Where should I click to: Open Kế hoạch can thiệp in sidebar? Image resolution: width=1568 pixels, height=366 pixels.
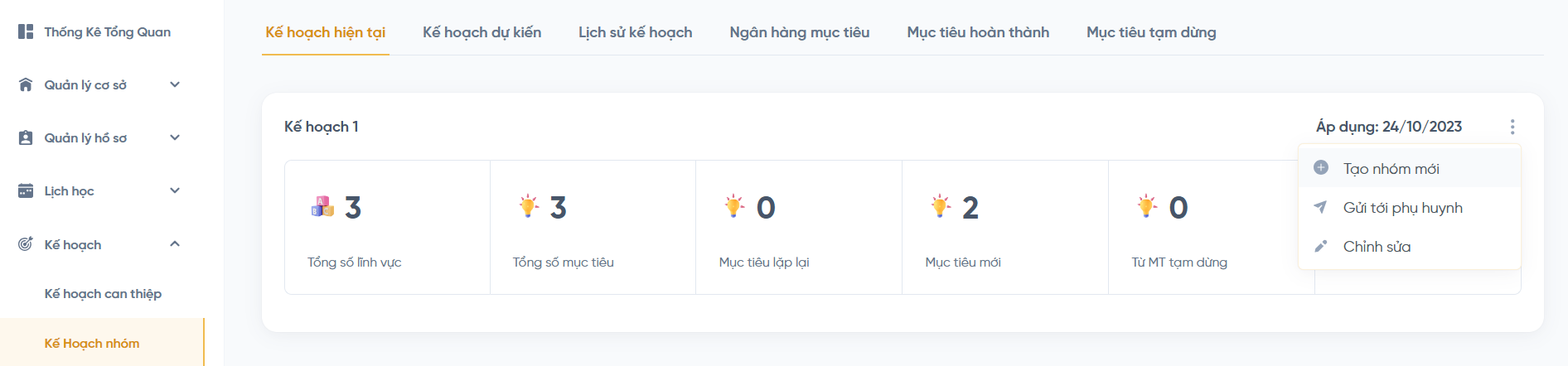point(103,294)
